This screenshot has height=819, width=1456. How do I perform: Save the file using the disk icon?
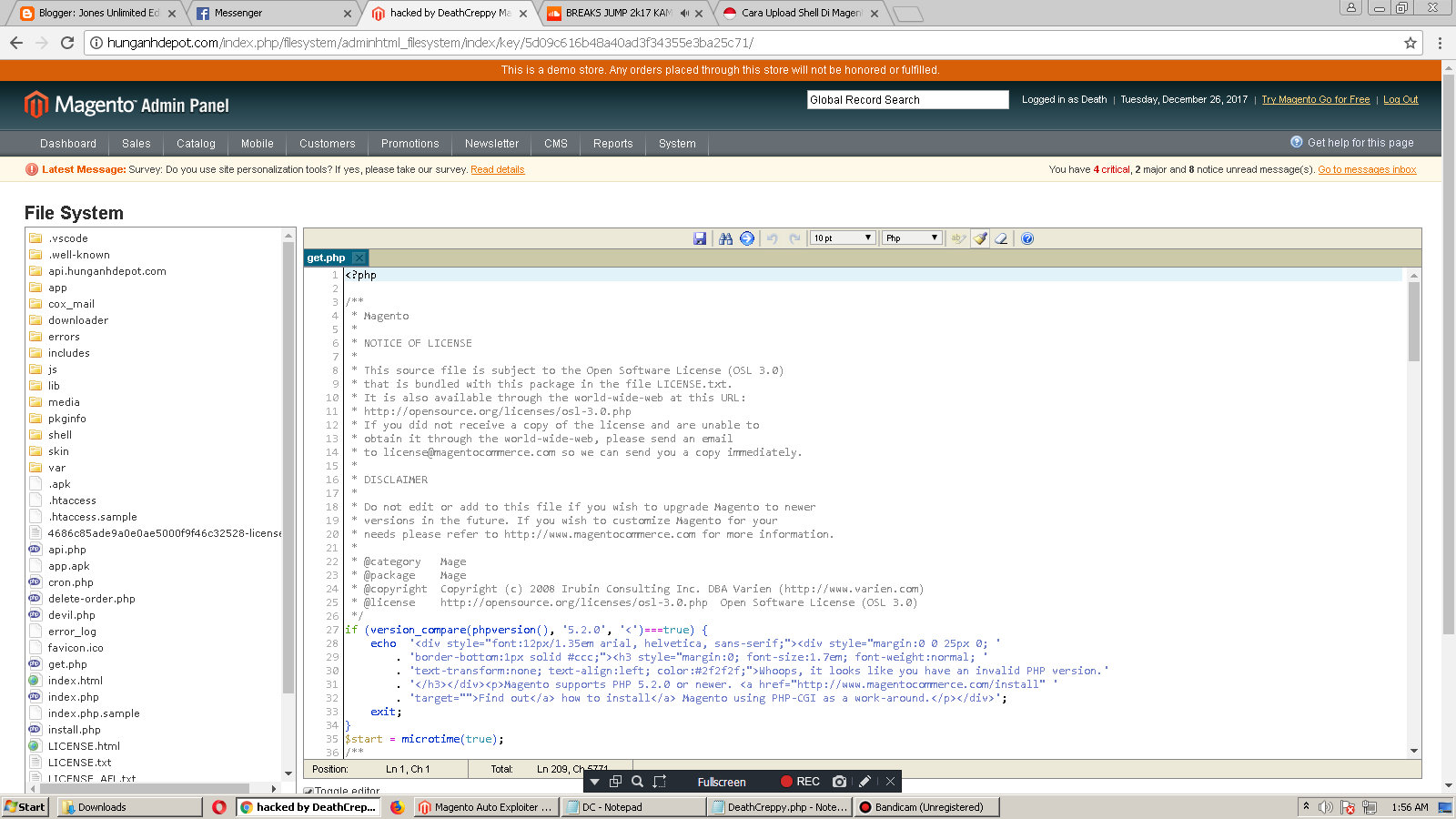[x=699, y=238]
